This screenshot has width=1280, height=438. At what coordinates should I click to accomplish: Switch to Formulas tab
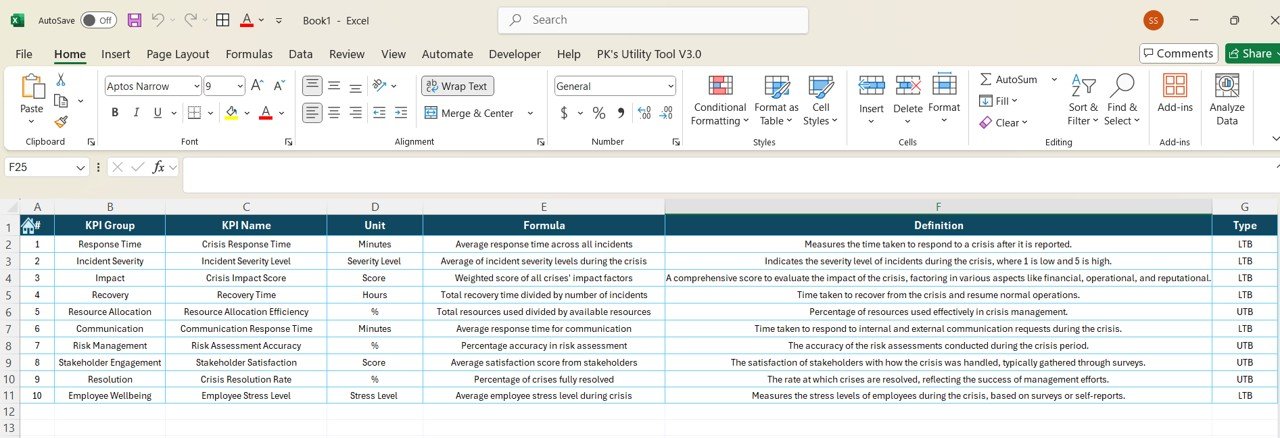(249, 54)
